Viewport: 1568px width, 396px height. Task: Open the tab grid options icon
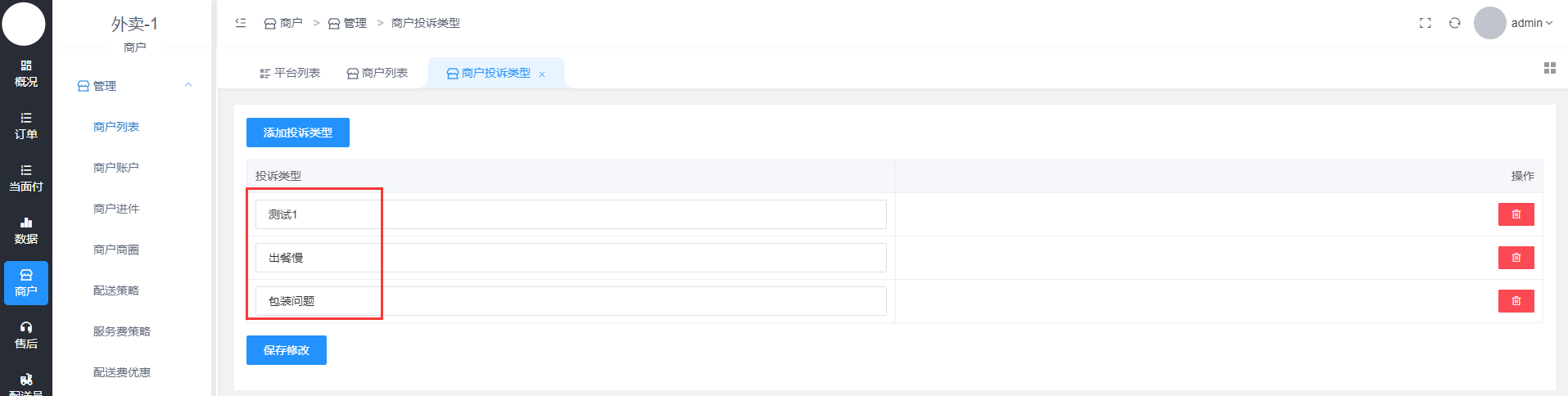(1549, 68)
